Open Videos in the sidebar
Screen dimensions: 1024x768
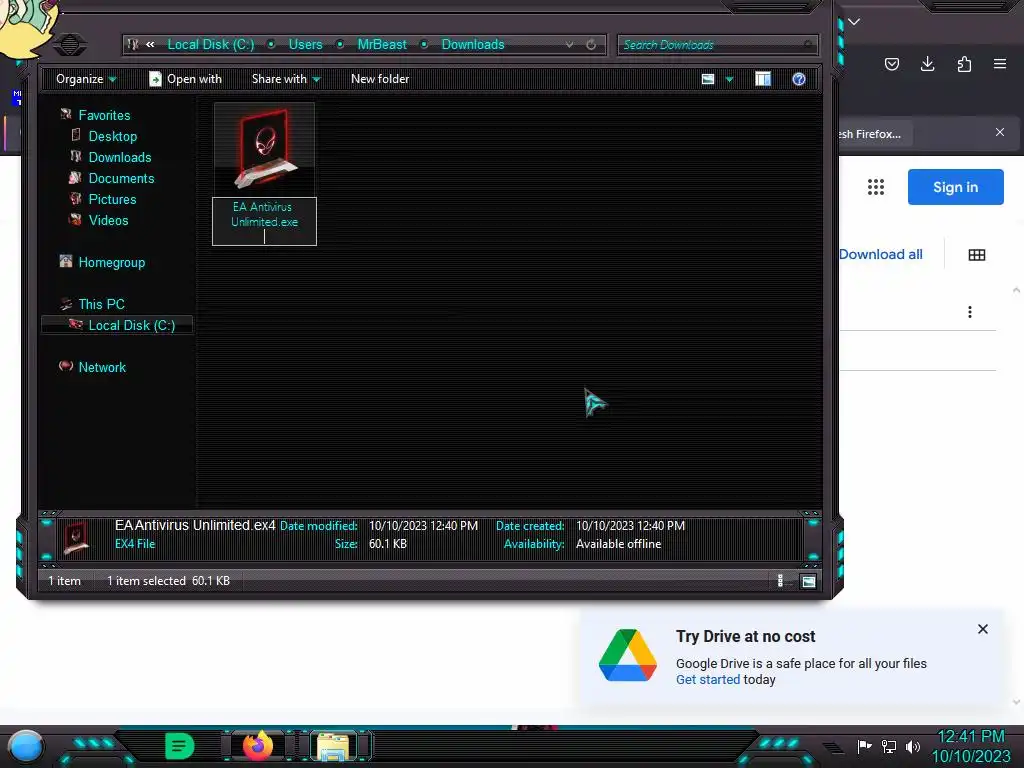point(108,220)
